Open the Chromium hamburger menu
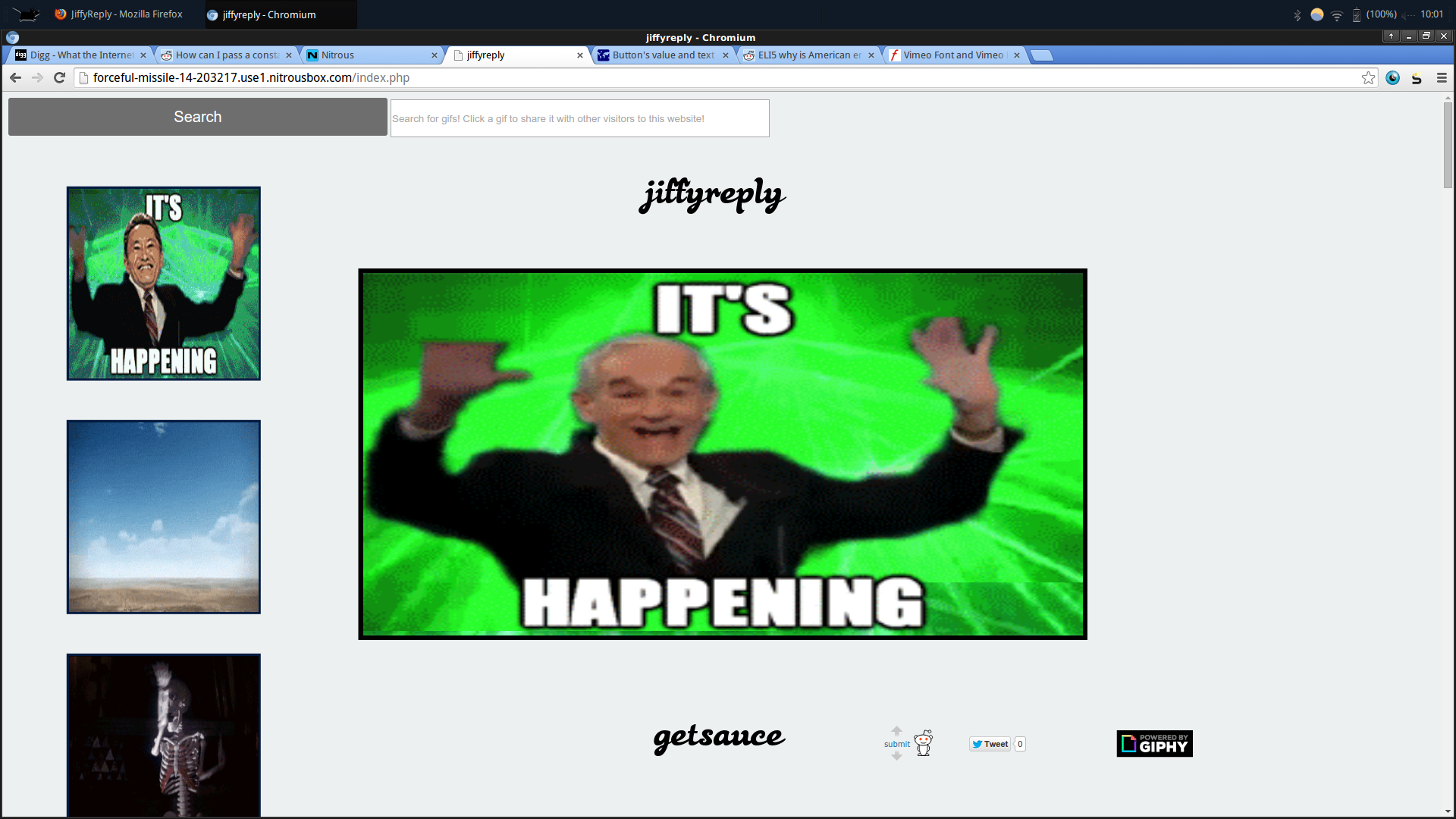Screen dimensions: 1456x819 coord(1442,78)
